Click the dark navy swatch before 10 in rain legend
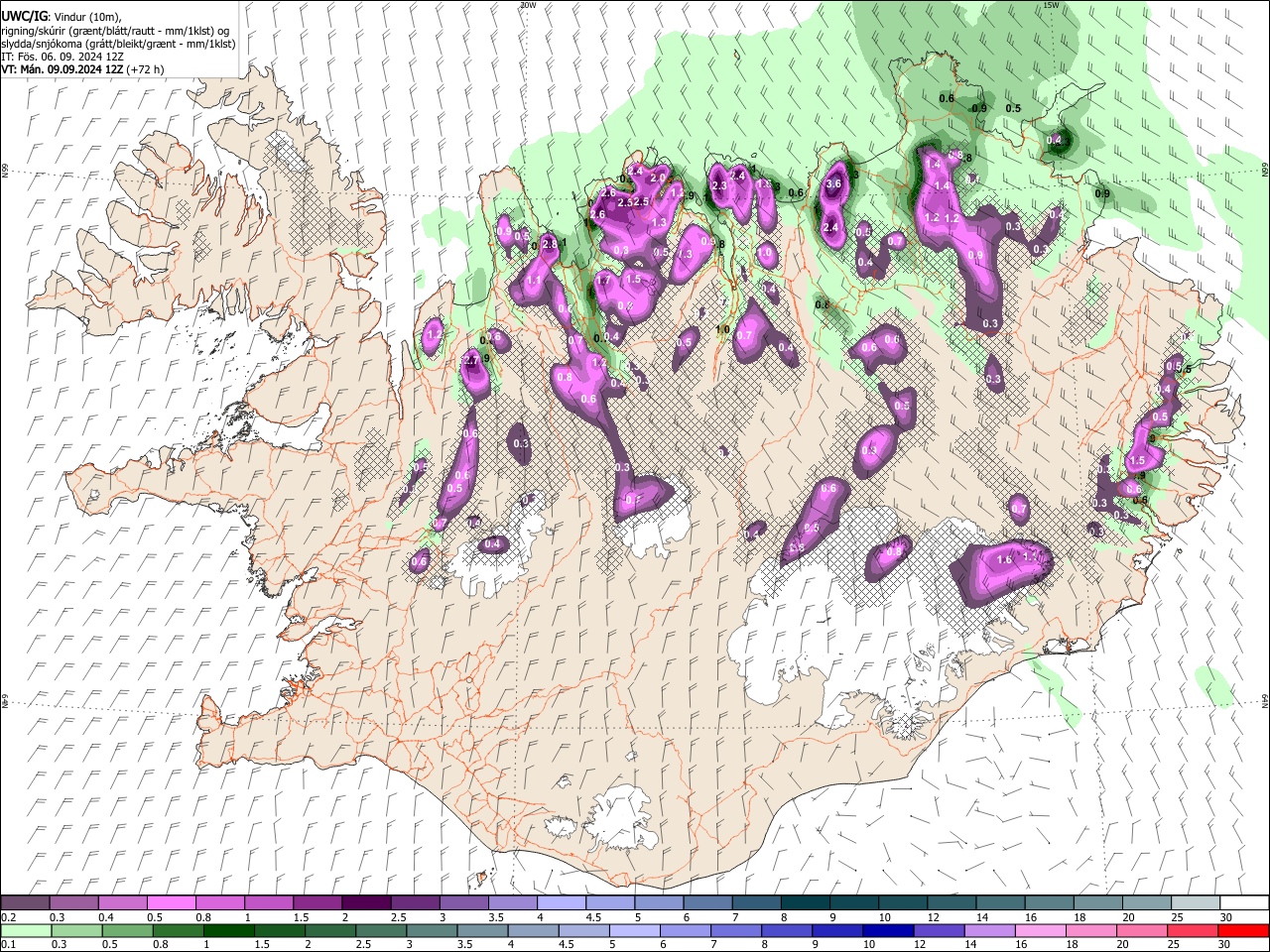This screenshot has width=1270, height=952. pos(886,930)
